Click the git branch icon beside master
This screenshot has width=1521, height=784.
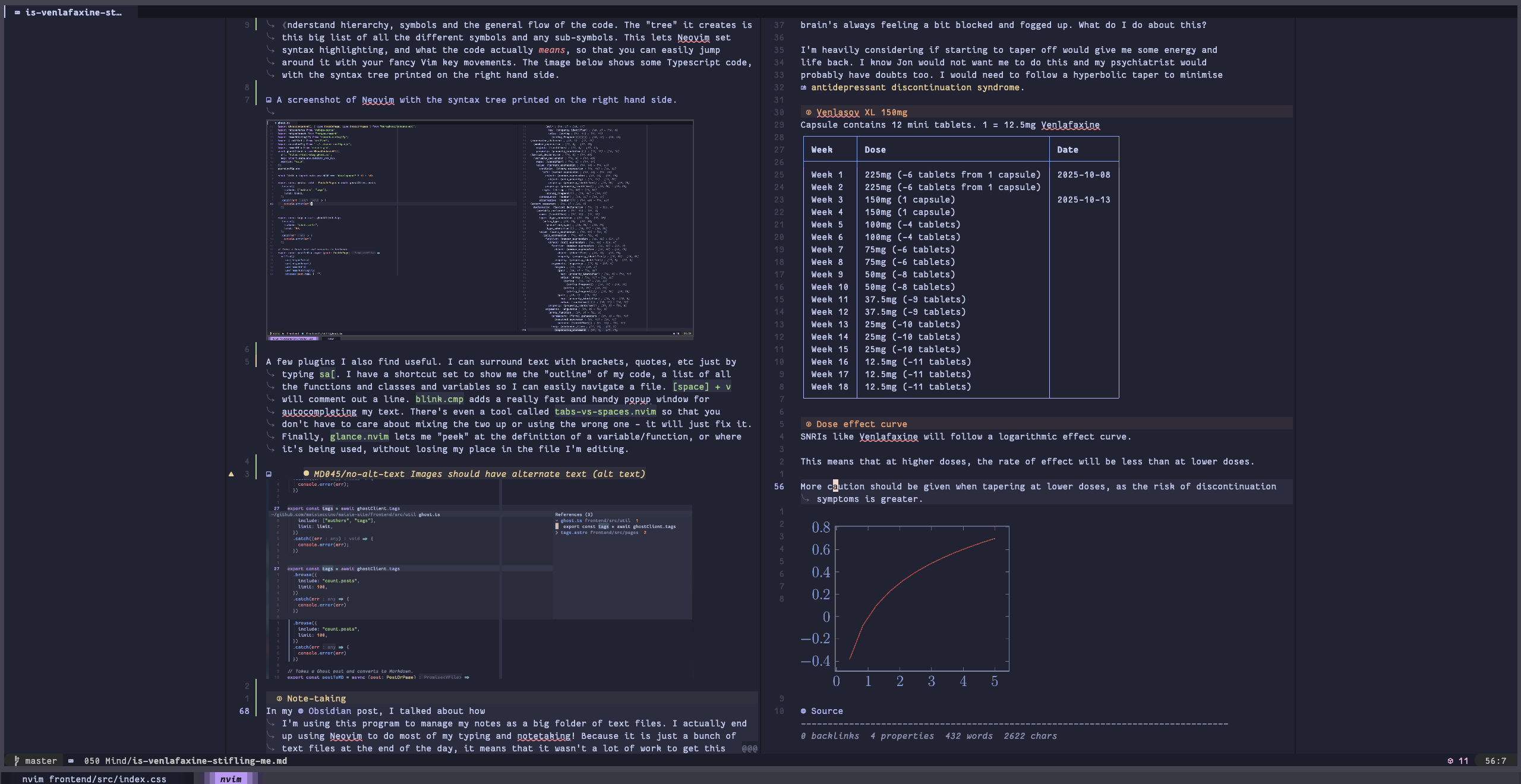(18, 761)
